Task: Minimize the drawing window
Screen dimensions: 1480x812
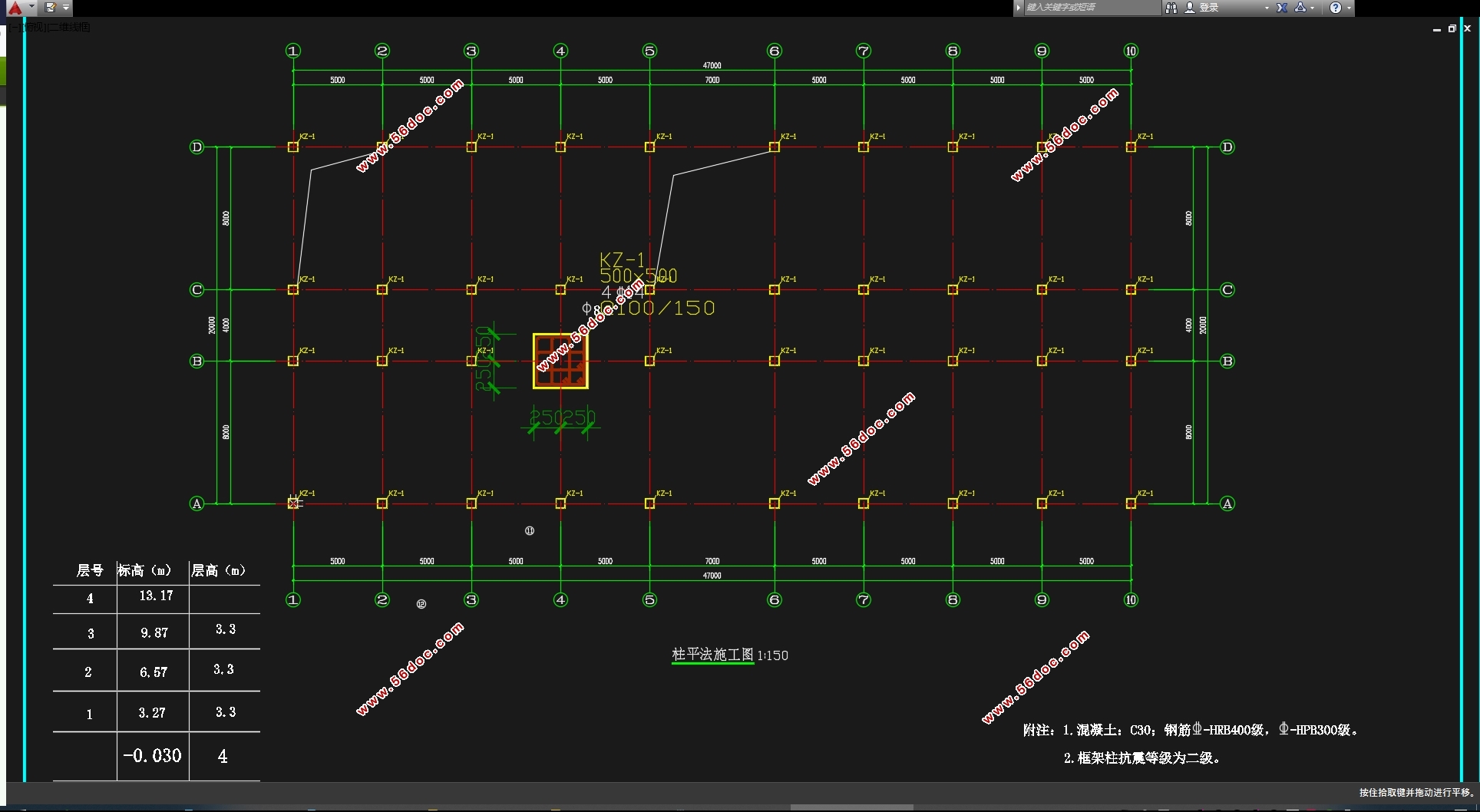Action: click(x=1436, y=29)
